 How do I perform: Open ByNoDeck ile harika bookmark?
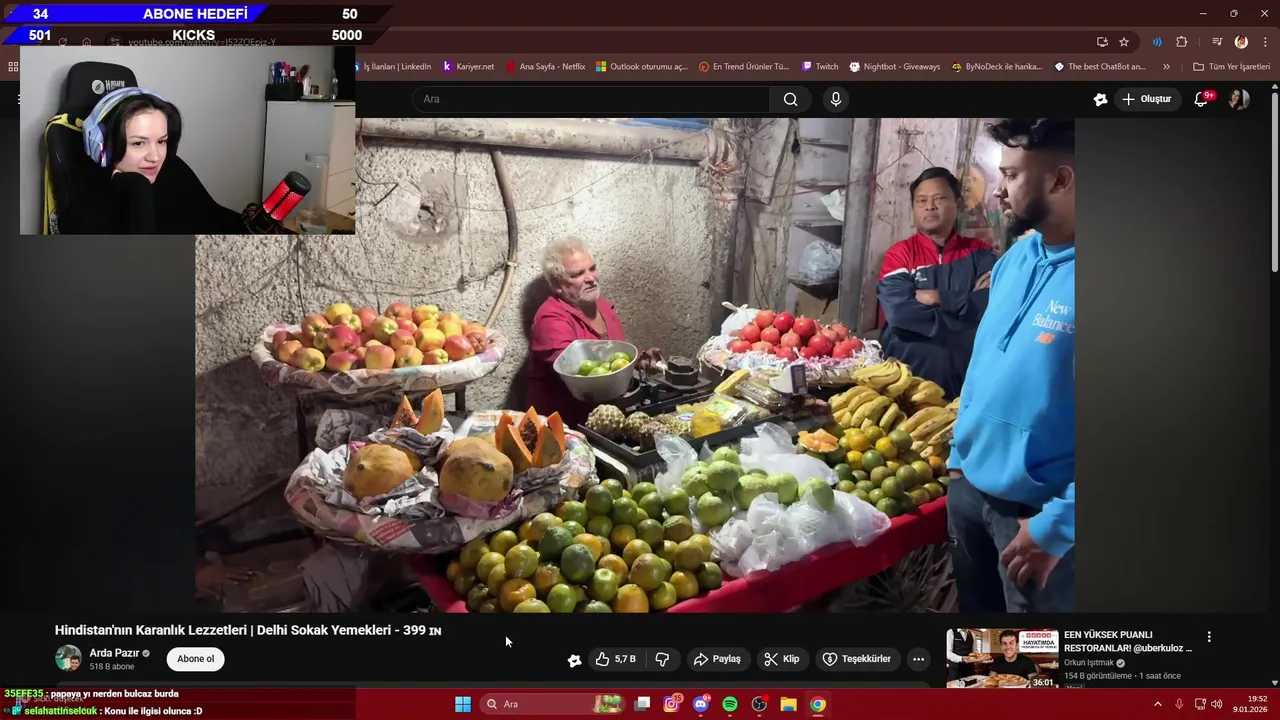[x=996, y=67]
